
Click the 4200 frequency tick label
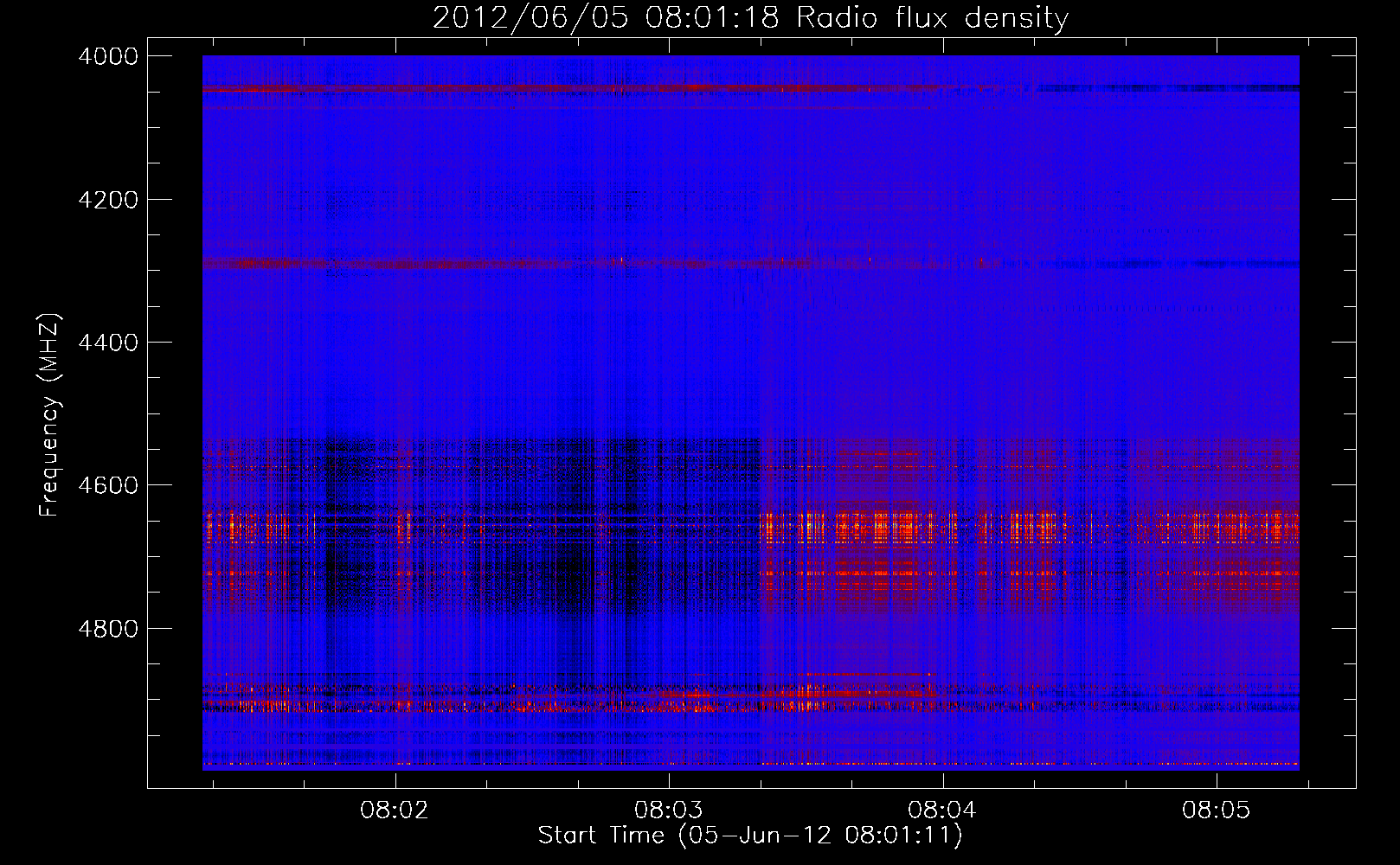point(108,200)
